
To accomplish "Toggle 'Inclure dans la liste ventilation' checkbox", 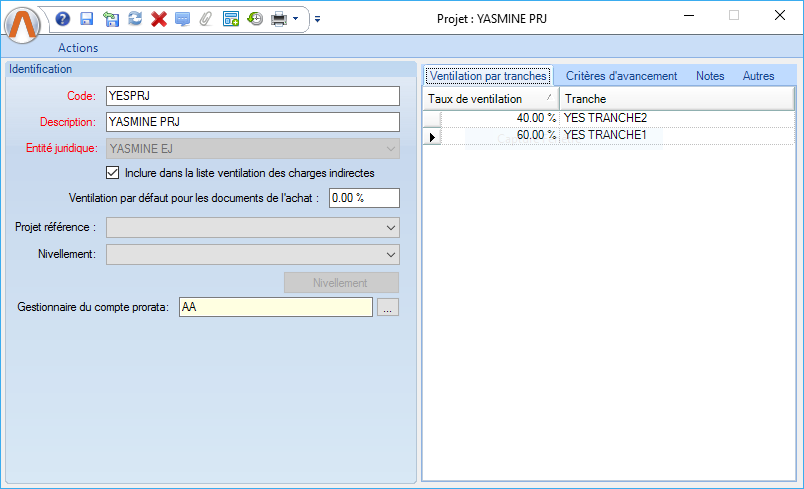I will pyautogui.click(x=113, y=173).
